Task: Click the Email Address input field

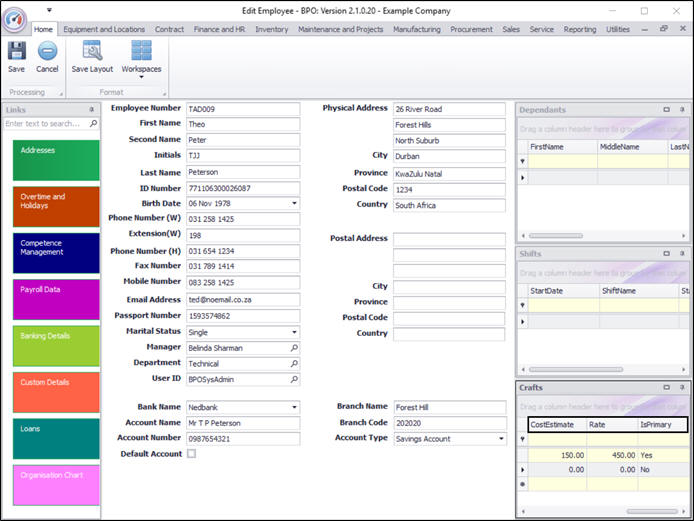Action: point(242,300)
